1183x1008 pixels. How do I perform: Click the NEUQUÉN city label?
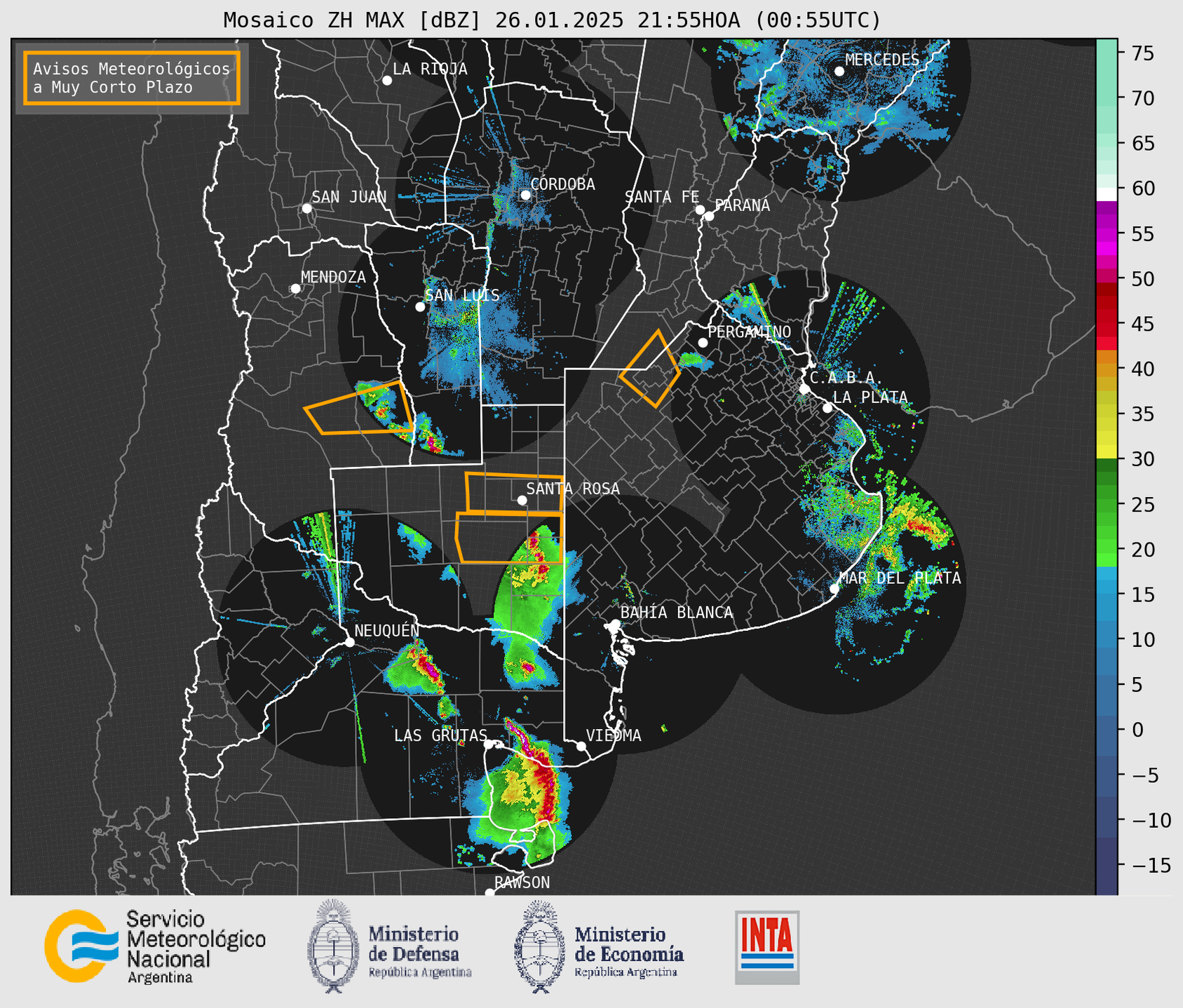click(x=386, y=630)
